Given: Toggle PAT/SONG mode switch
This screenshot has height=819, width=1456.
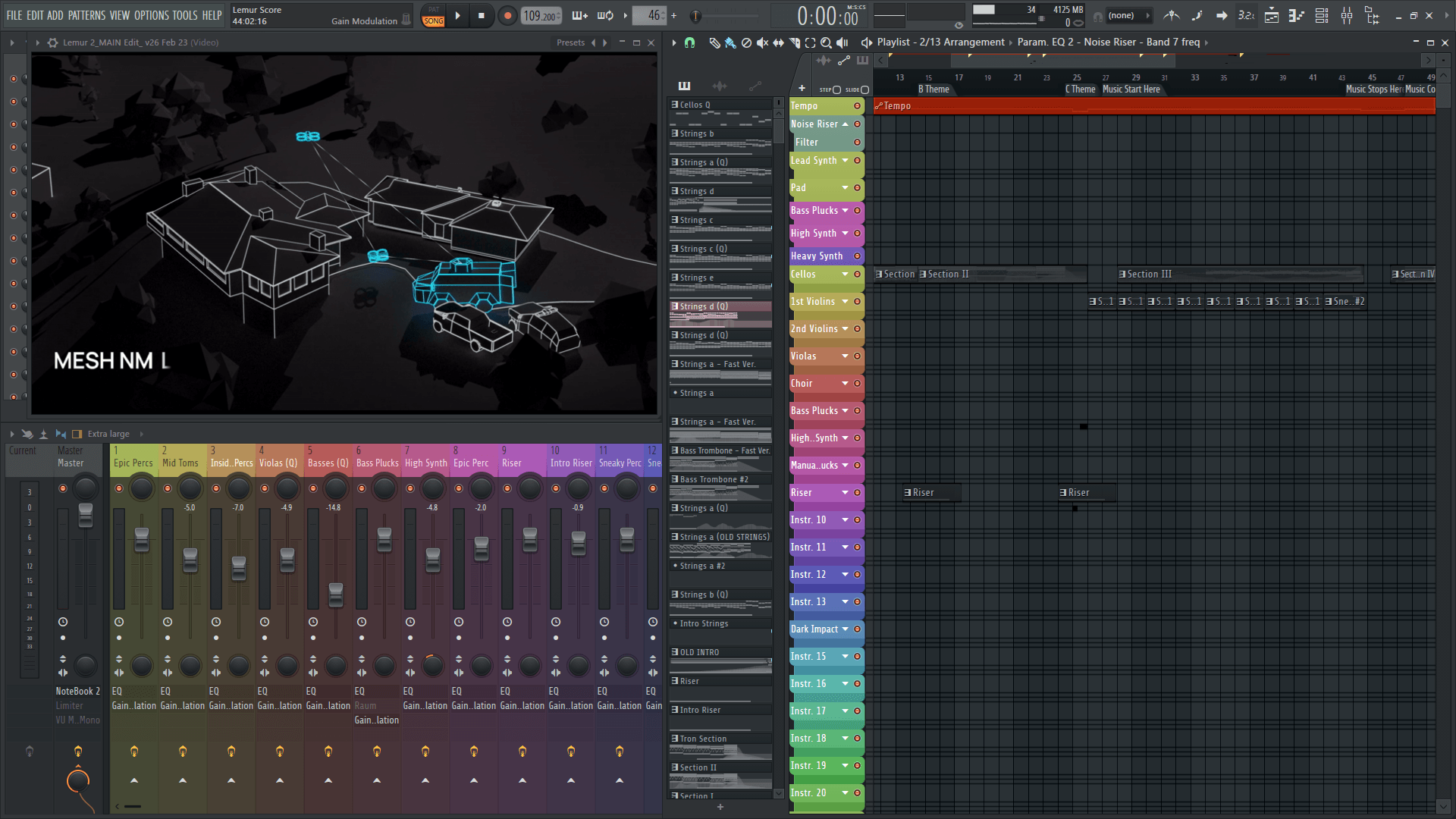Looking at the screenshot, I should point(434,15).
